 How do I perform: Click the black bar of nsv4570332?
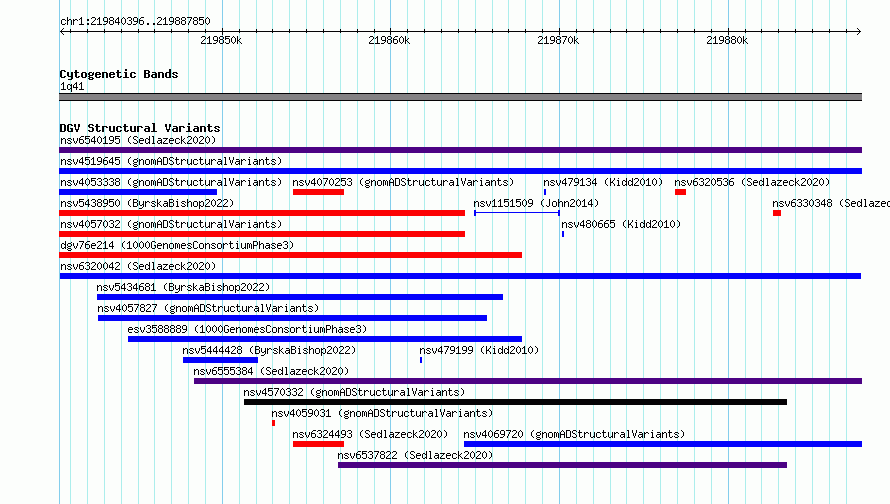tap(515, 402)
